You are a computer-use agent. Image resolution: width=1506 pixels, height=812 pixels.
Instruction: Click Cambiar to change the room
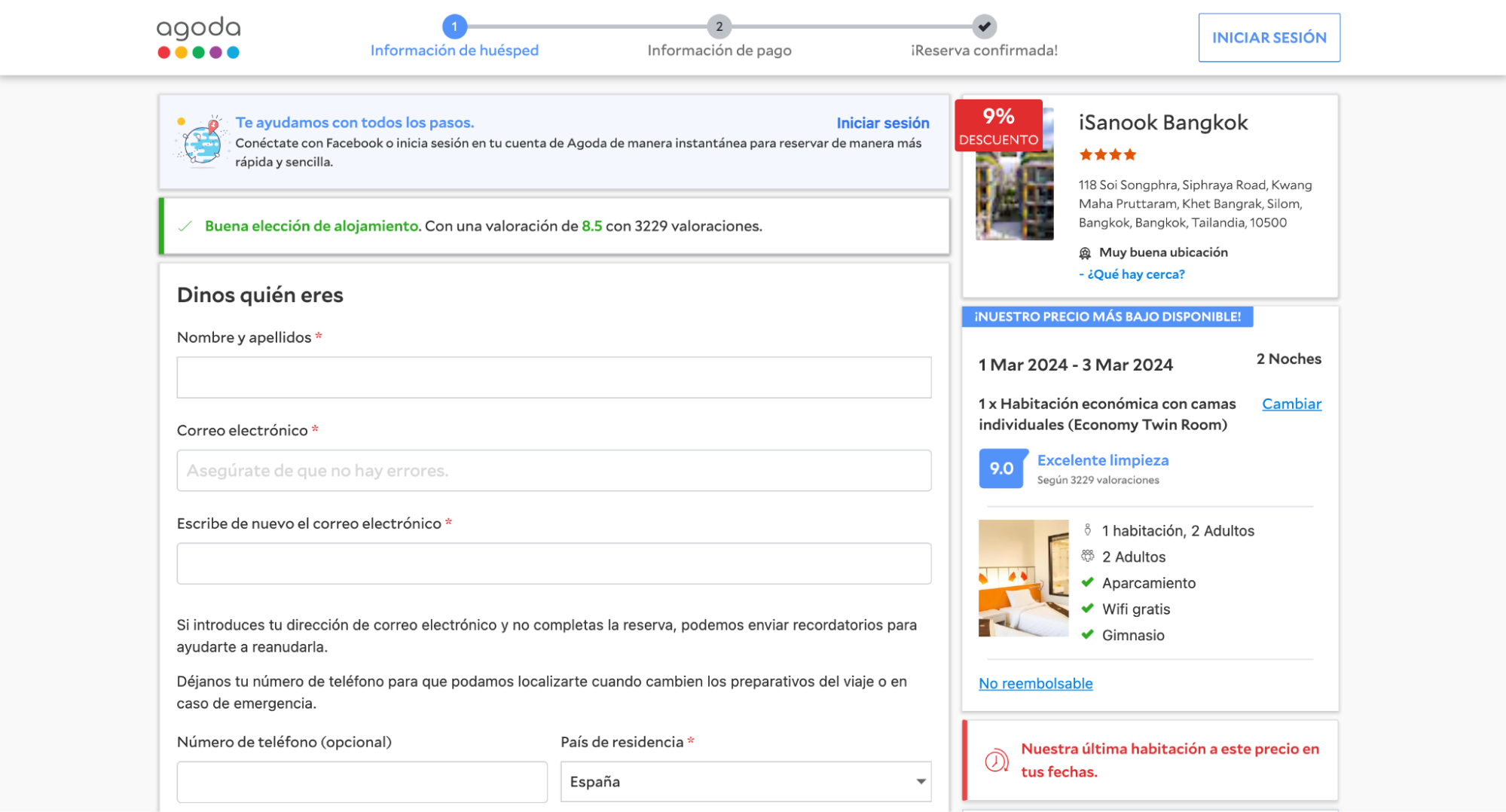1291,404
